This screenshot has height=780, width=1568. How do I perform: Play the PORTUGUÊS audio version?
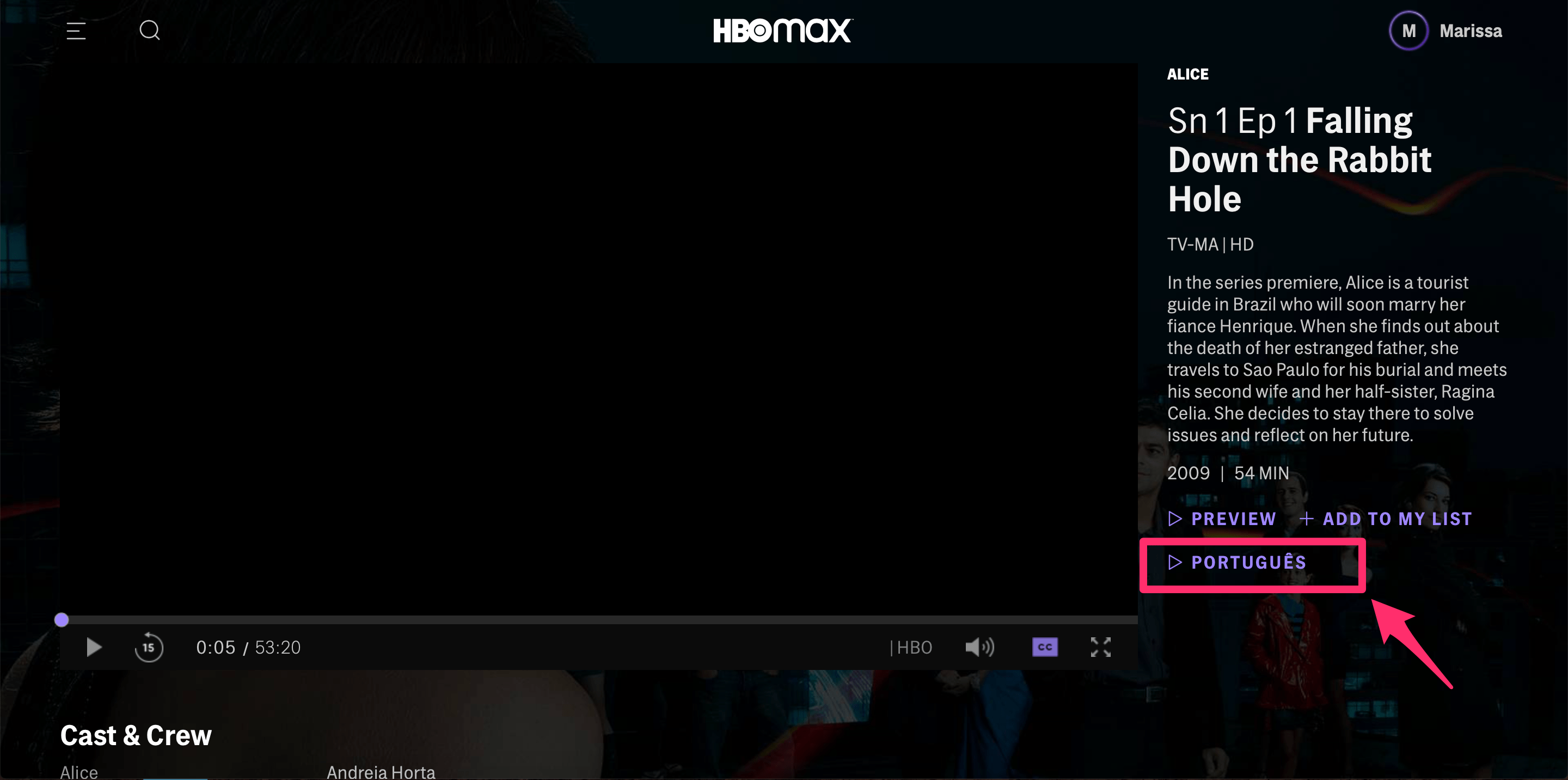1248,562
